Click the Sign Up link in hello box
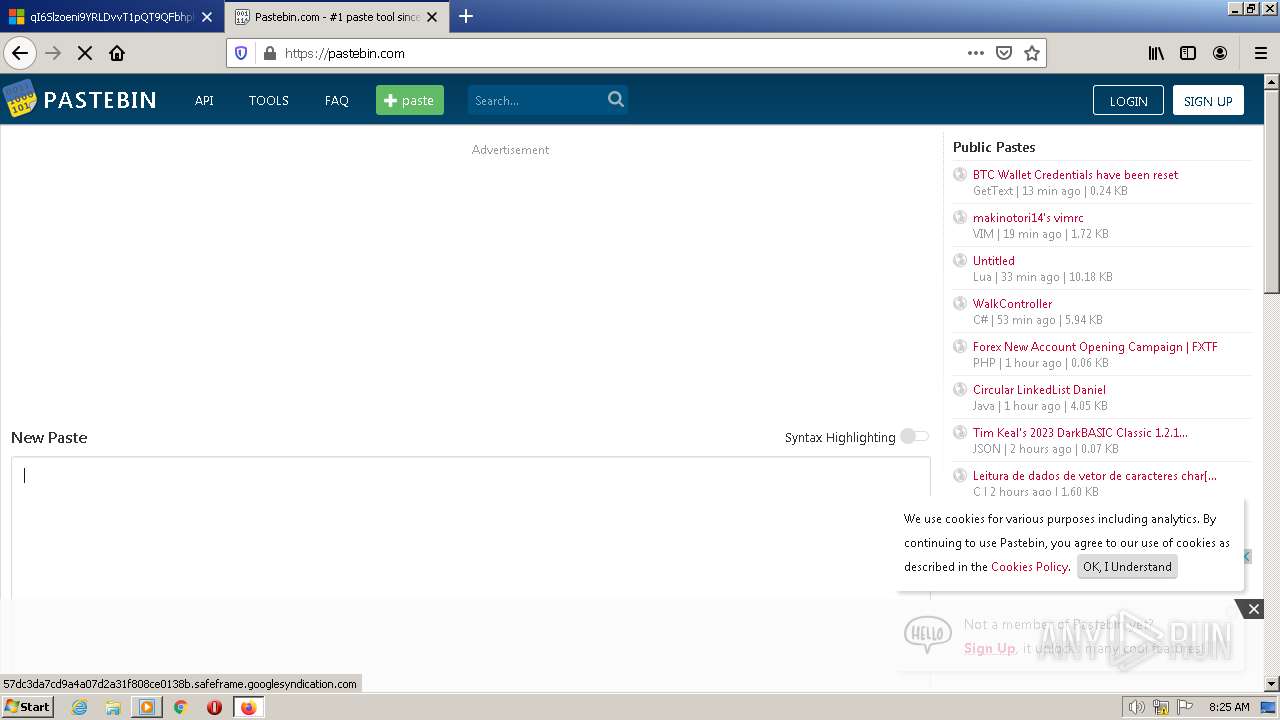1280x720 pixels. [989, 648]
